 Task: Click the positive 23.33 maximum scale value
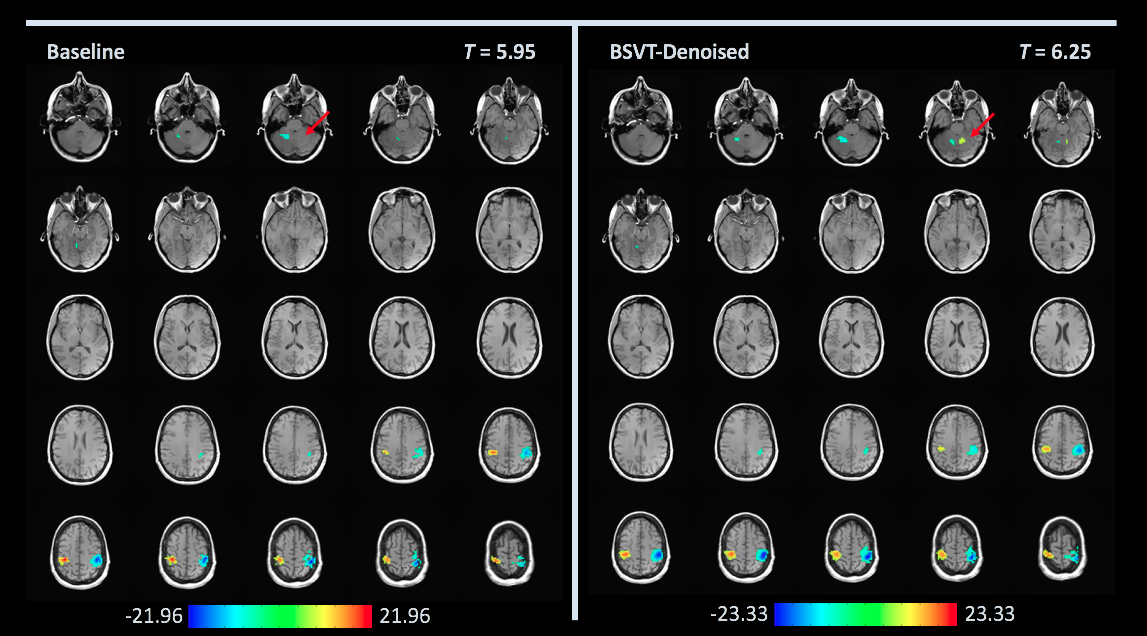(990, 613)
